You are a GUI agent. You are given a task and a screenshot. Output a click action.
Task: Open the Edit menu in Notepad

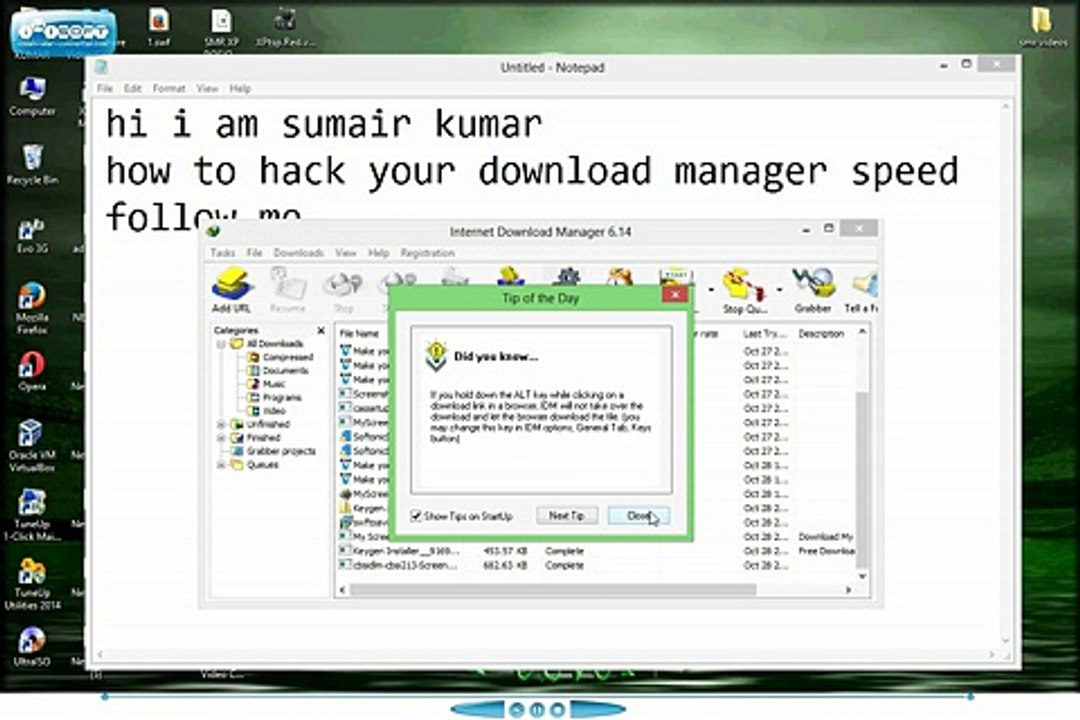pos(133,88)
